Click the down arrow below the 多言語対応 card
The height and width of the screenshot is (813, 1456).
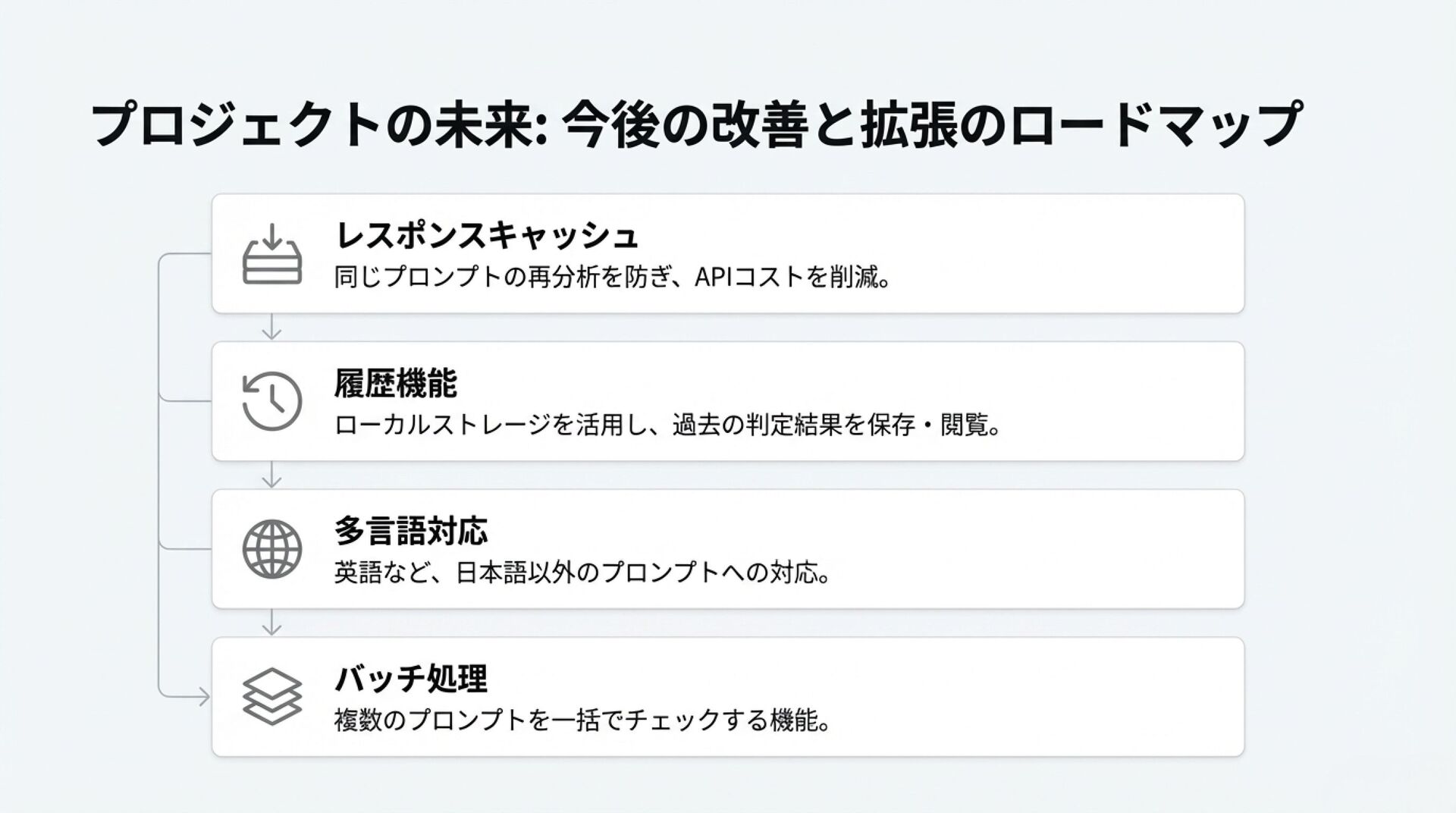271,622
